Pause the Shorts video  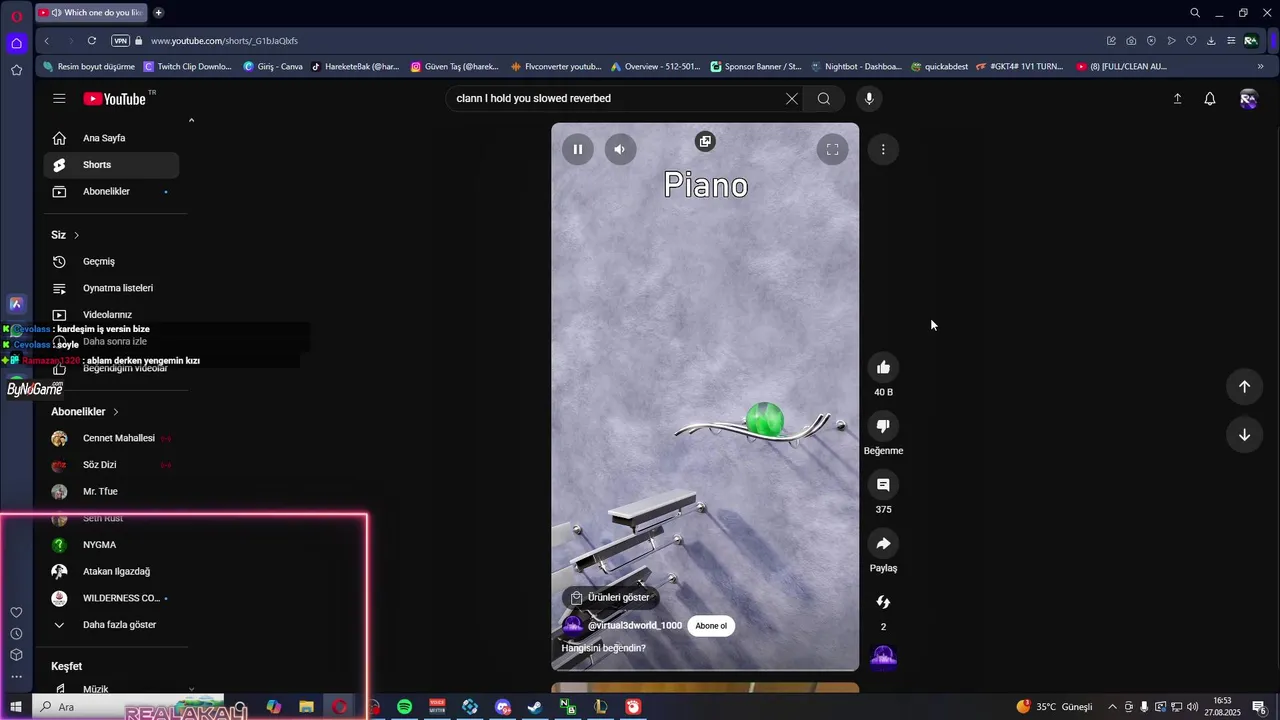click(x=577, y=149)
